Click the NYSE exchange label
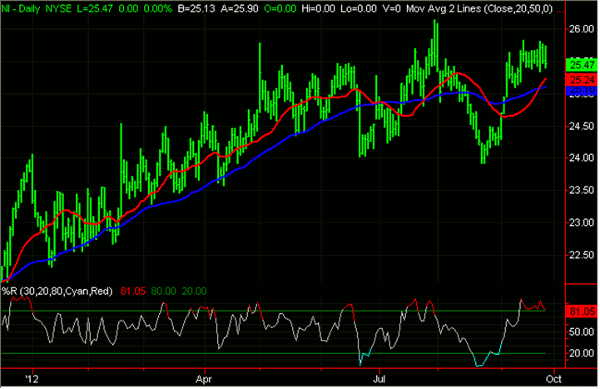This screenshot has height=389, width=600. tap(59, 9)
